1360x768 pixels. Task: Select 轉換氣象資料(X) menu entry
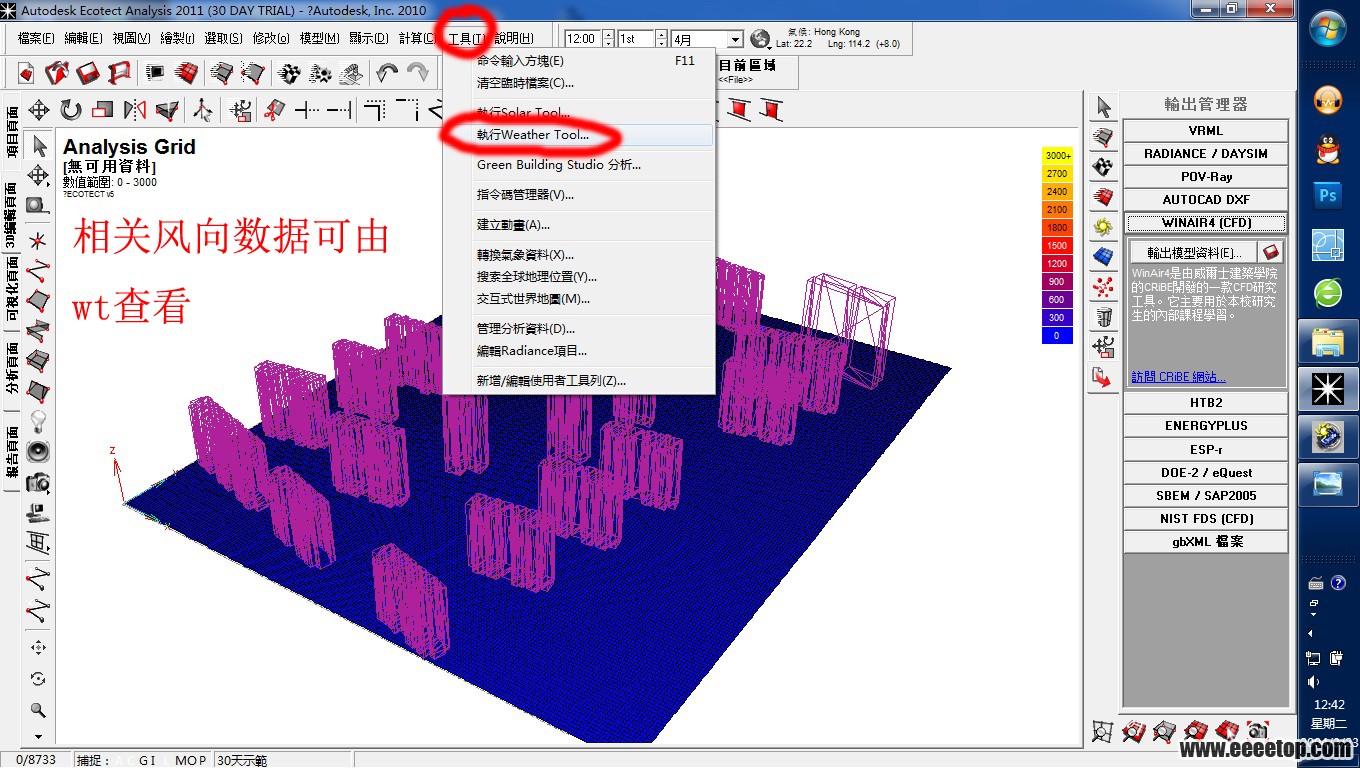pos(579,255)
